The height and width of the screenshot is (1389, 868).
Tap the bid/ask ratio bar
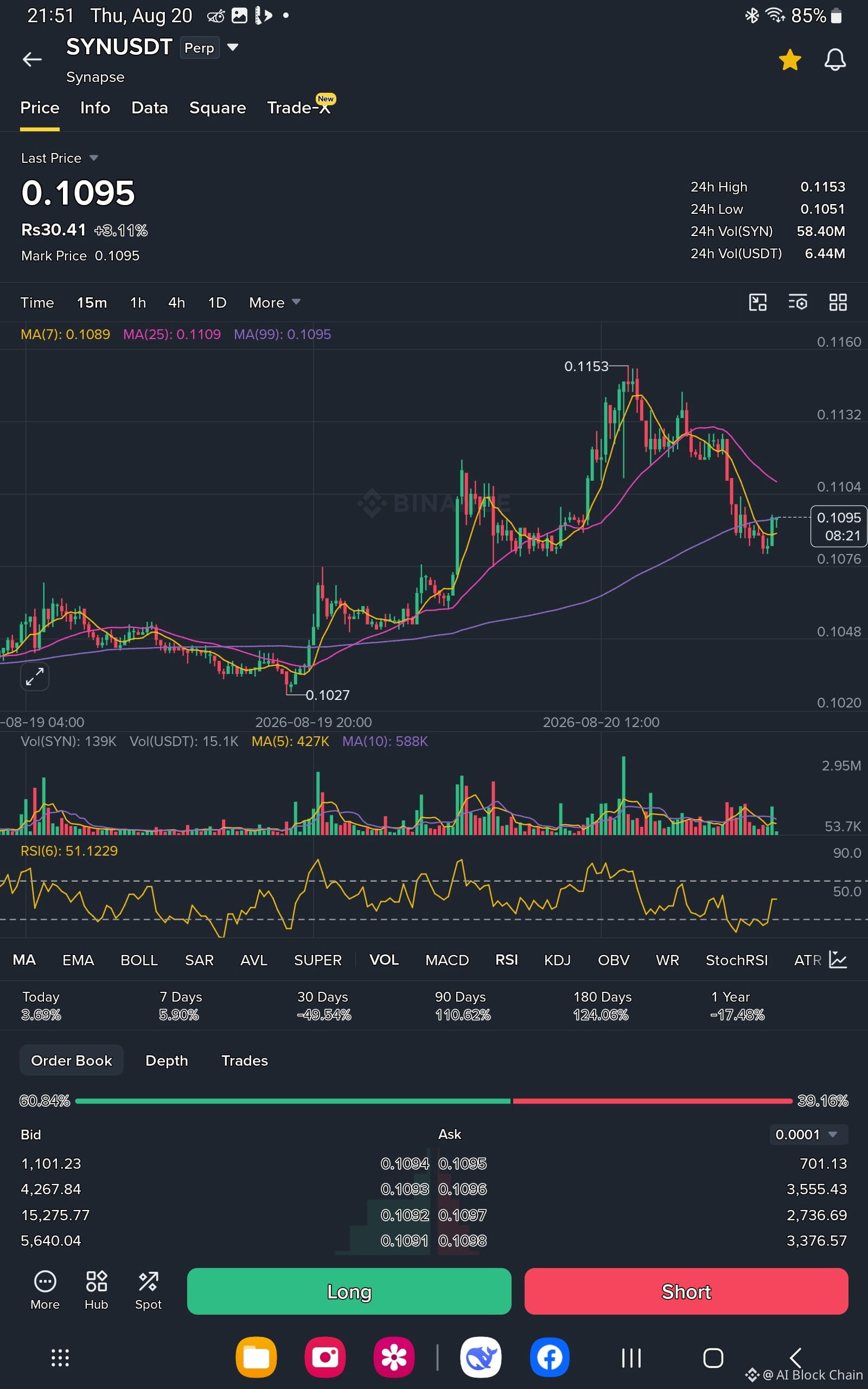pyautogui.click(x=433, y=1101)
